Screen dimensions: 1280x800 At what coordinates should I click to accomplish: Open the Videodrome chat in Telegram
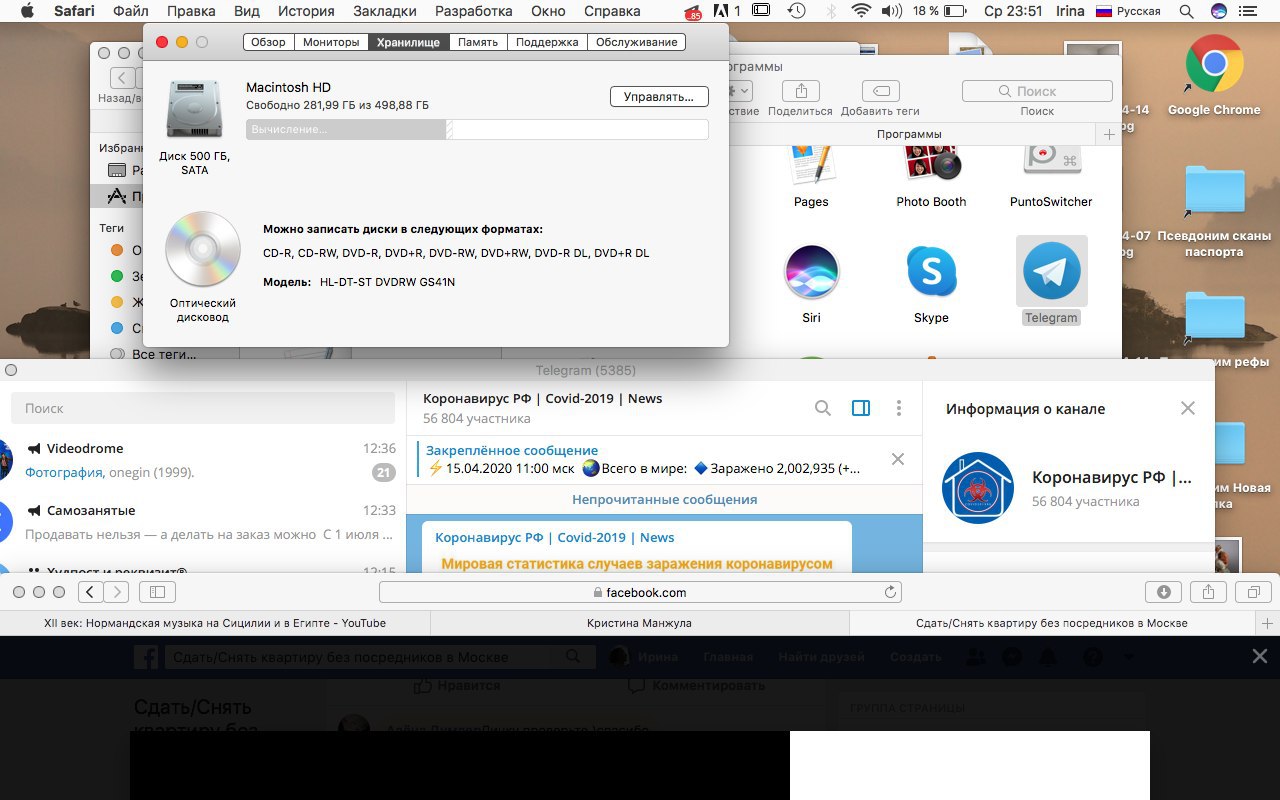pos(203,460)
